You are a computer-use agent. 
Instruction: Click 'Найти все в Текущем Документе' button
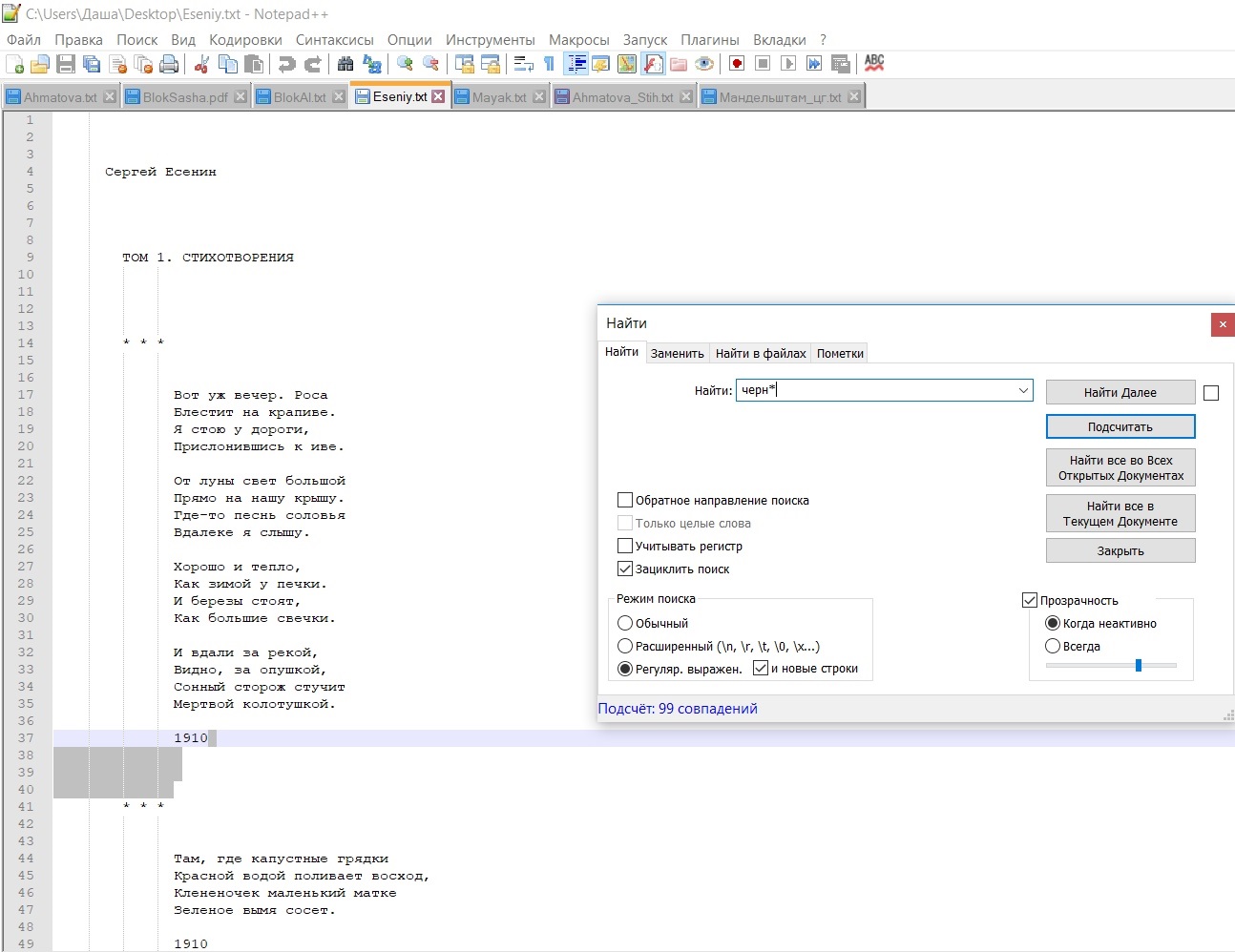click(1120, 513)
